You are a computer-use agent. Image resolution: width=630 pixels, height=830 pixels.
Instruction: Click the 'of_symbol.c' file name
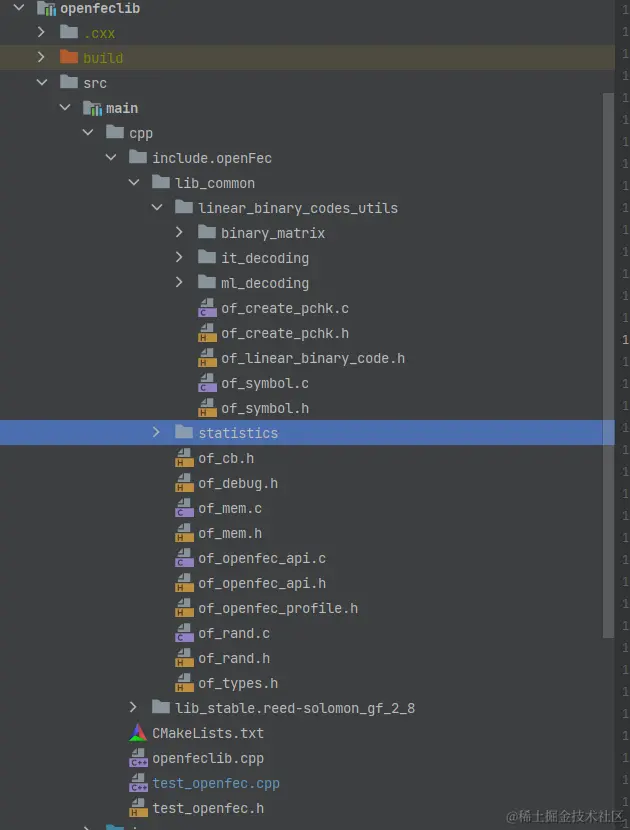pos(265,383)
